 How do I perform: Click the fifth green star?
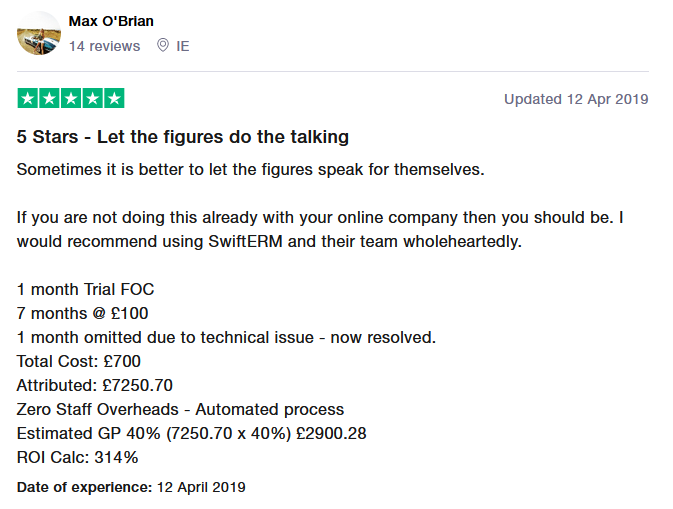point(114,98)
